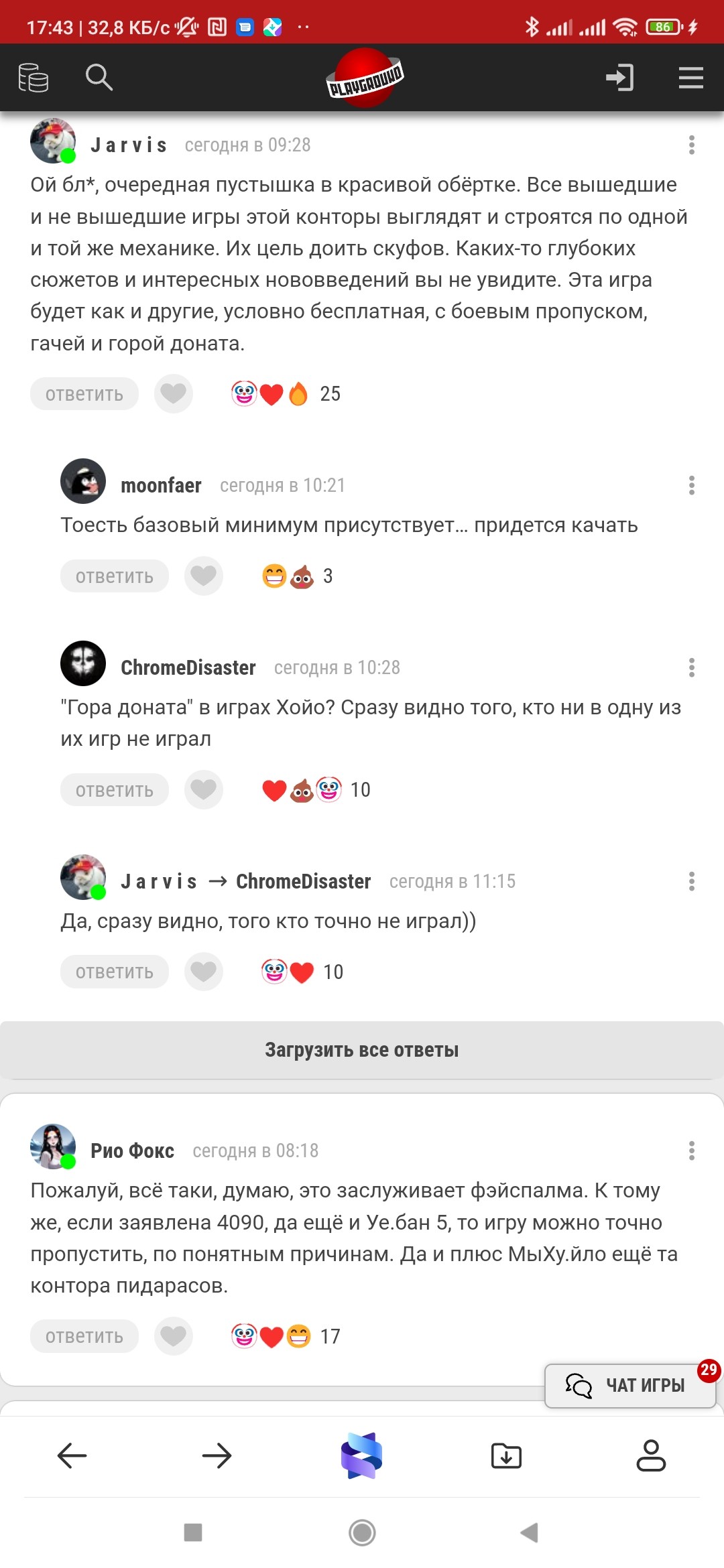Open the hamburger menu
724x1568 pixels.
coord(690,78)
